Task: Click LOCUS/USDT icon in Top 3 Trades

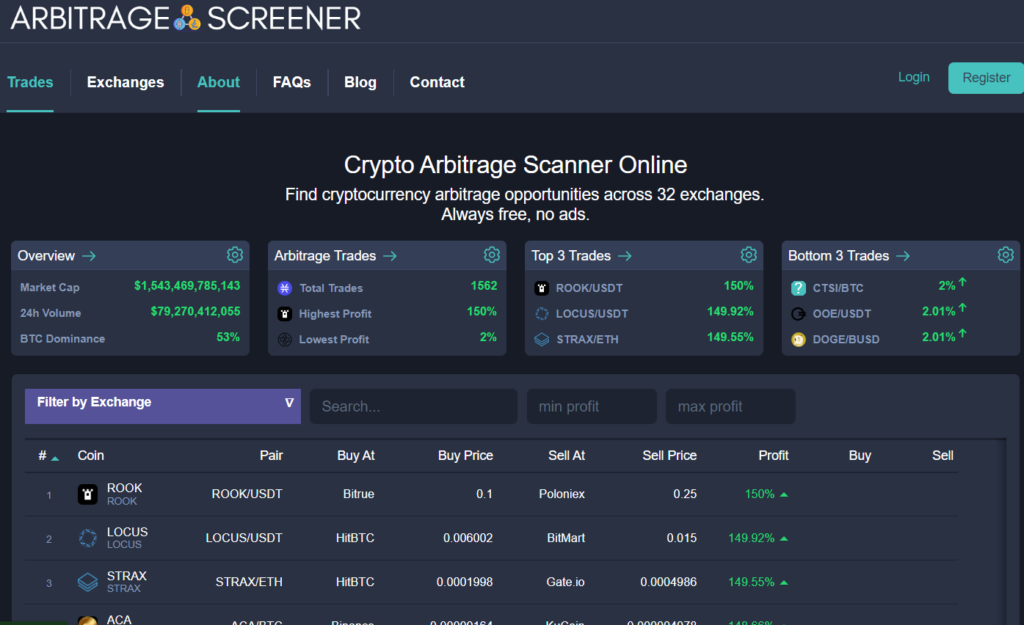Action: coord(541,314)
